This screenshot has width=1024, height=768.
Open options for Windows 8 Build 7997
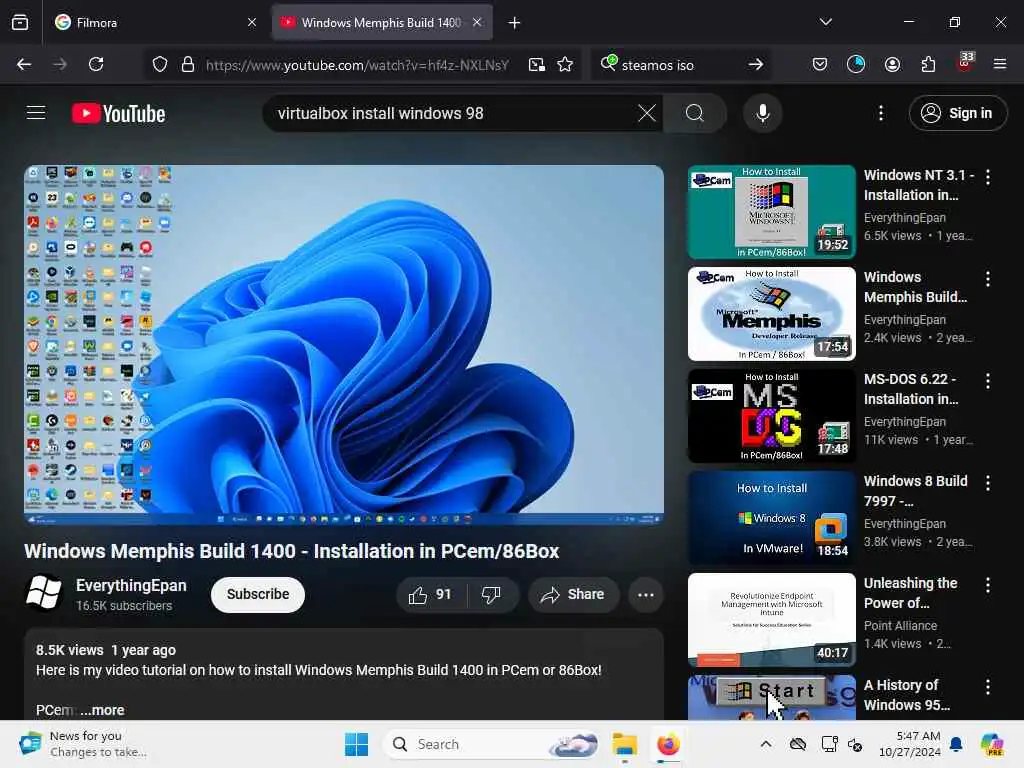click(988, 483)
